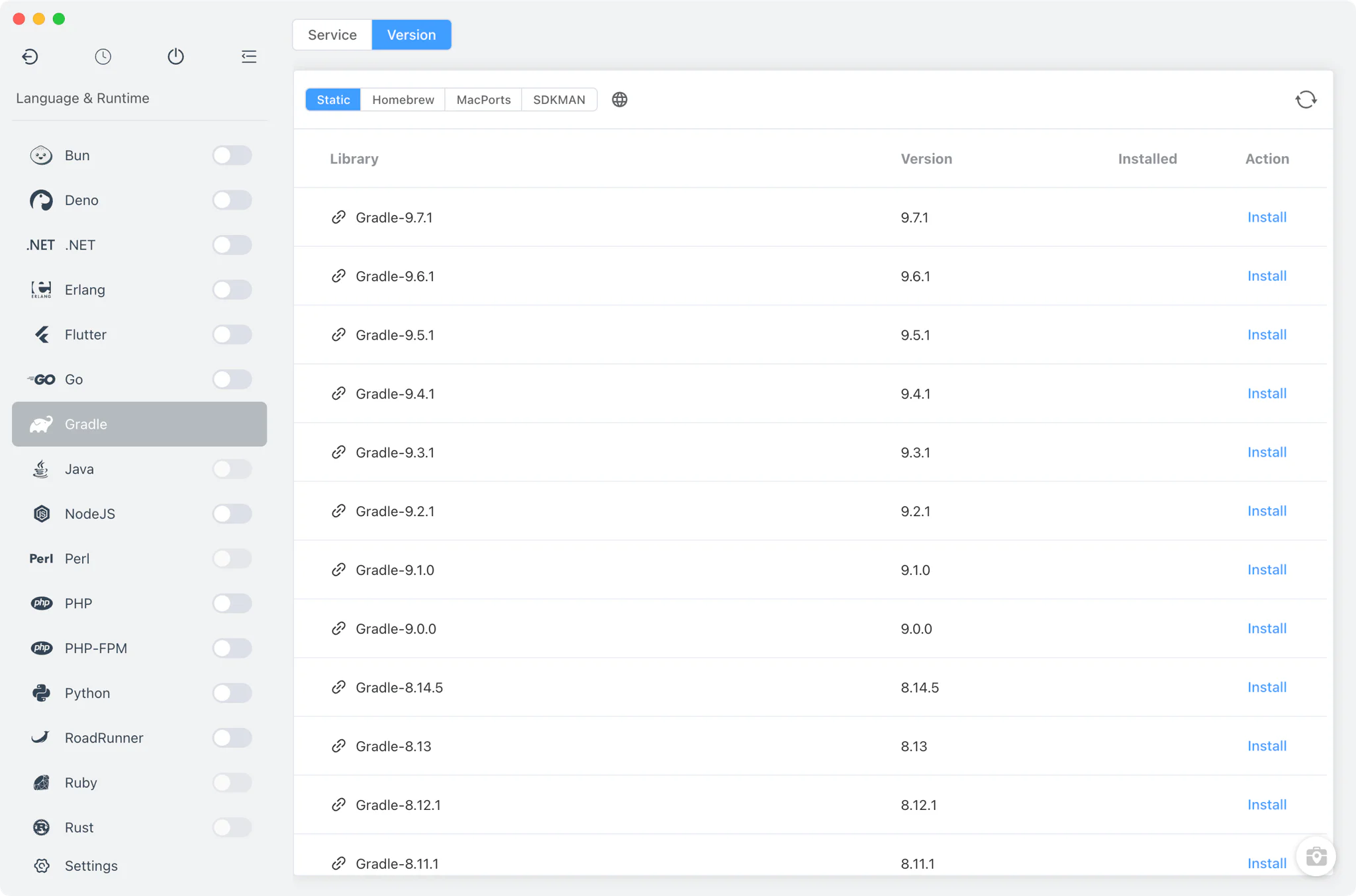1356x896 pixels.
Task: Click the 8.13 version cell
Action: coord(914,746)
